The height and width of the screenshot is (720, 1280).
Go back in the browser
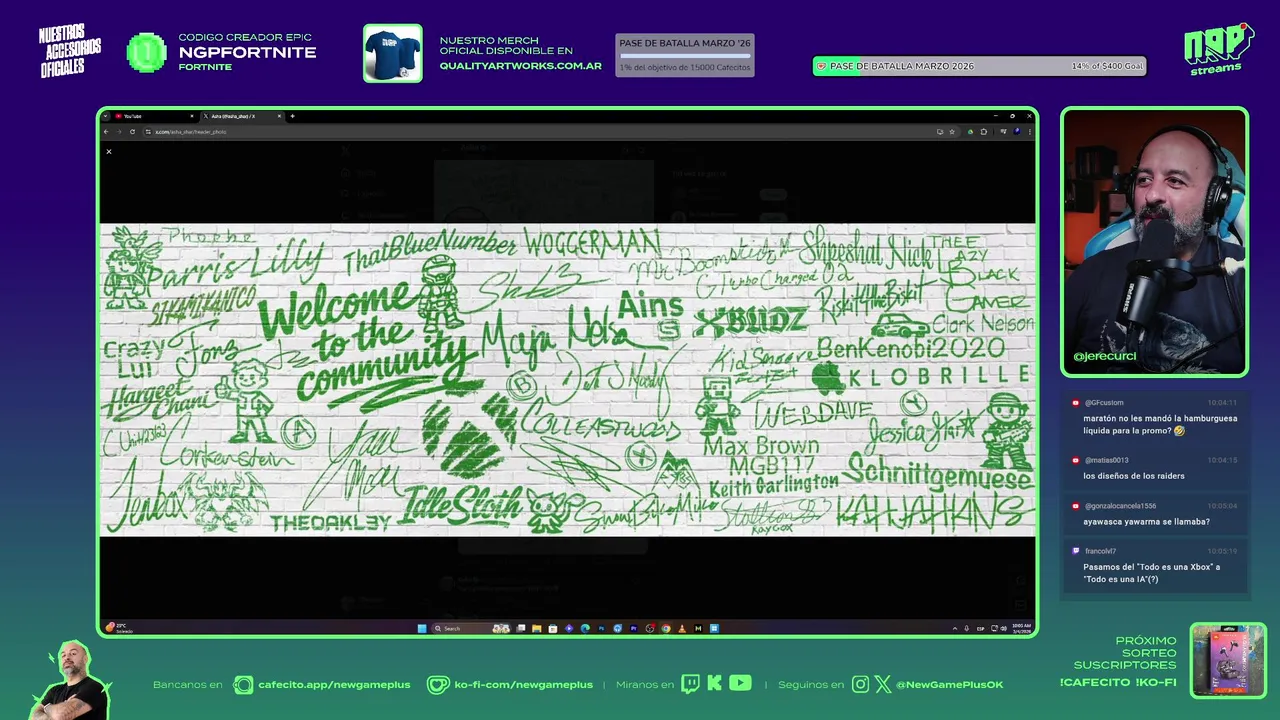tap(107, 132)
